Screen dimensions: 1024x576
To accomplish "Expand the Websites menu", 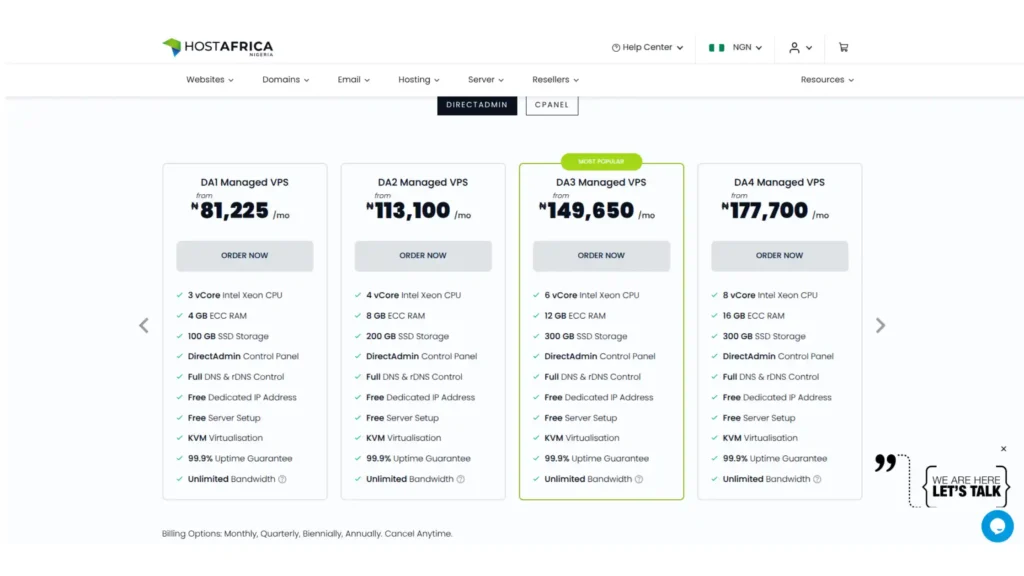I will (x=210, y=80).
